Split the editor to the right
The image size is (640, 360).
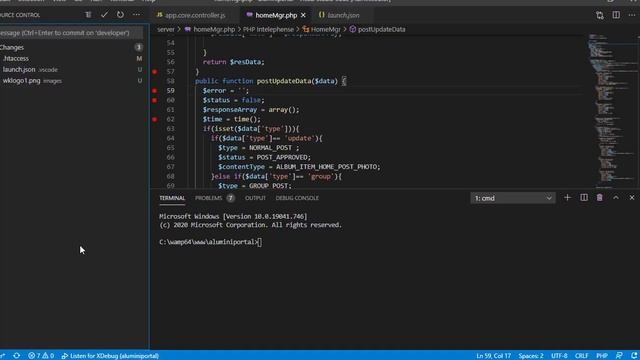click(x=616, y=15)
